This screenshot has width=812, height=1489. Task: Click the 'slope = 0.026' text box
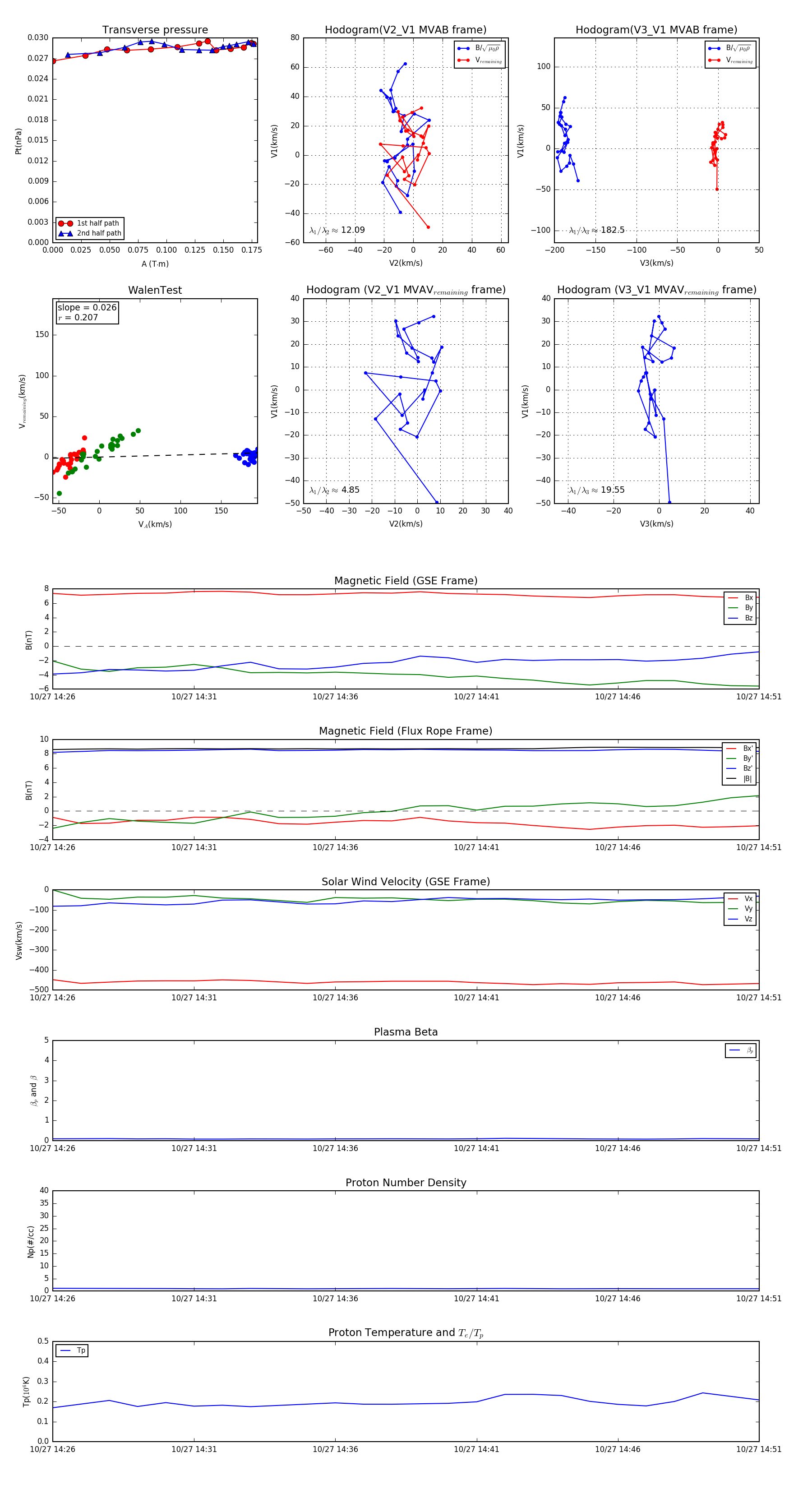(x=87, y=308)
